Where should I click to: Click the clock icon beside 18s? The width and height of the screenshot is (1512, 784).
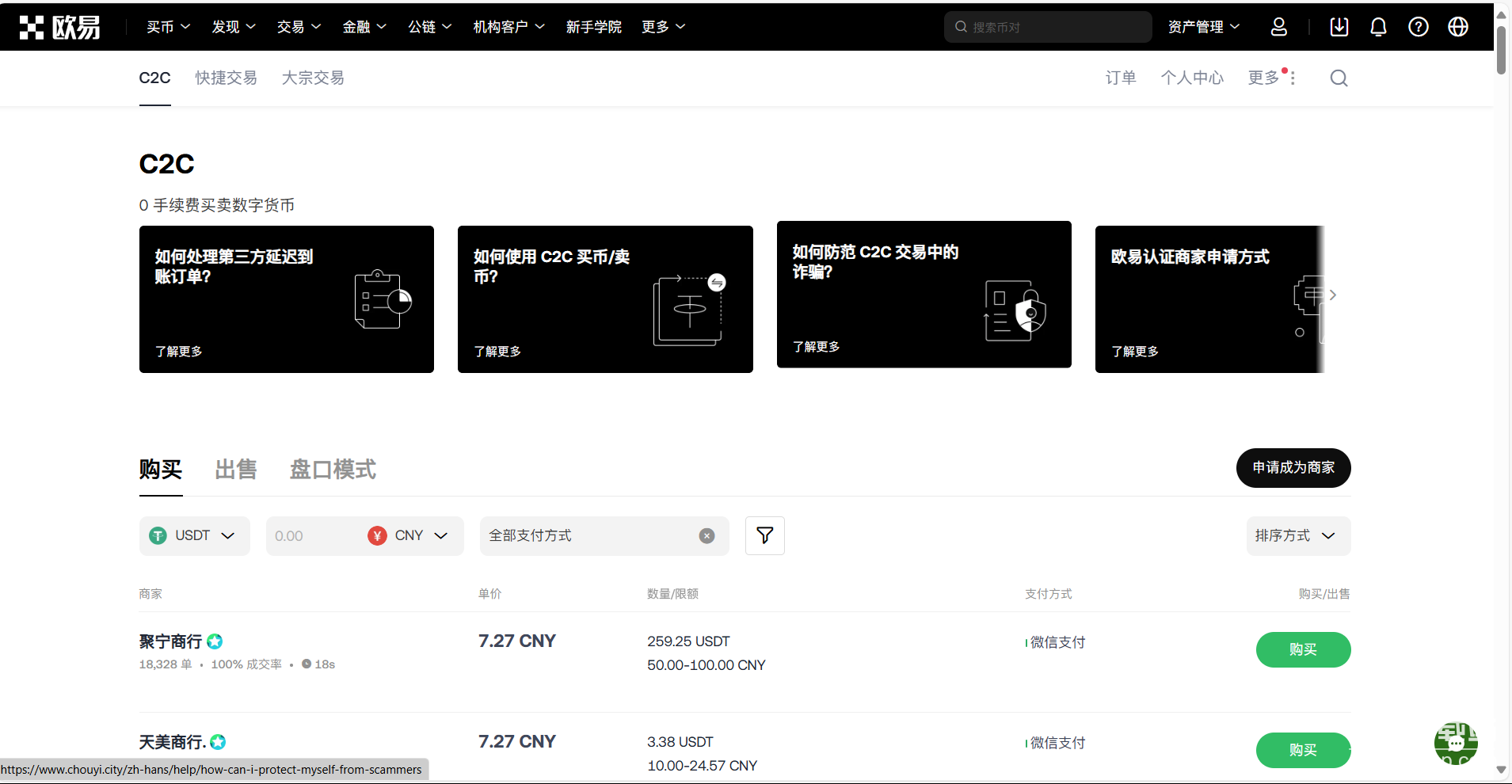point(307,664)
